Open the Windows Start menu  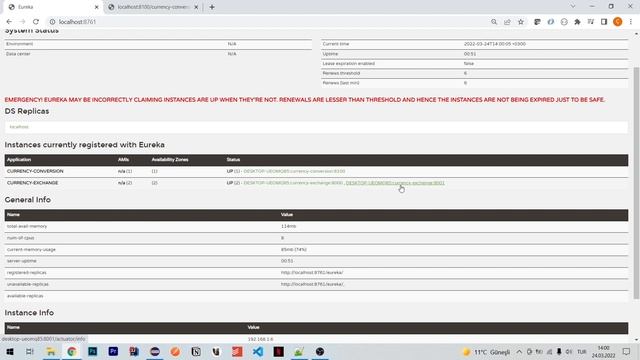click(x=10, y=351)
